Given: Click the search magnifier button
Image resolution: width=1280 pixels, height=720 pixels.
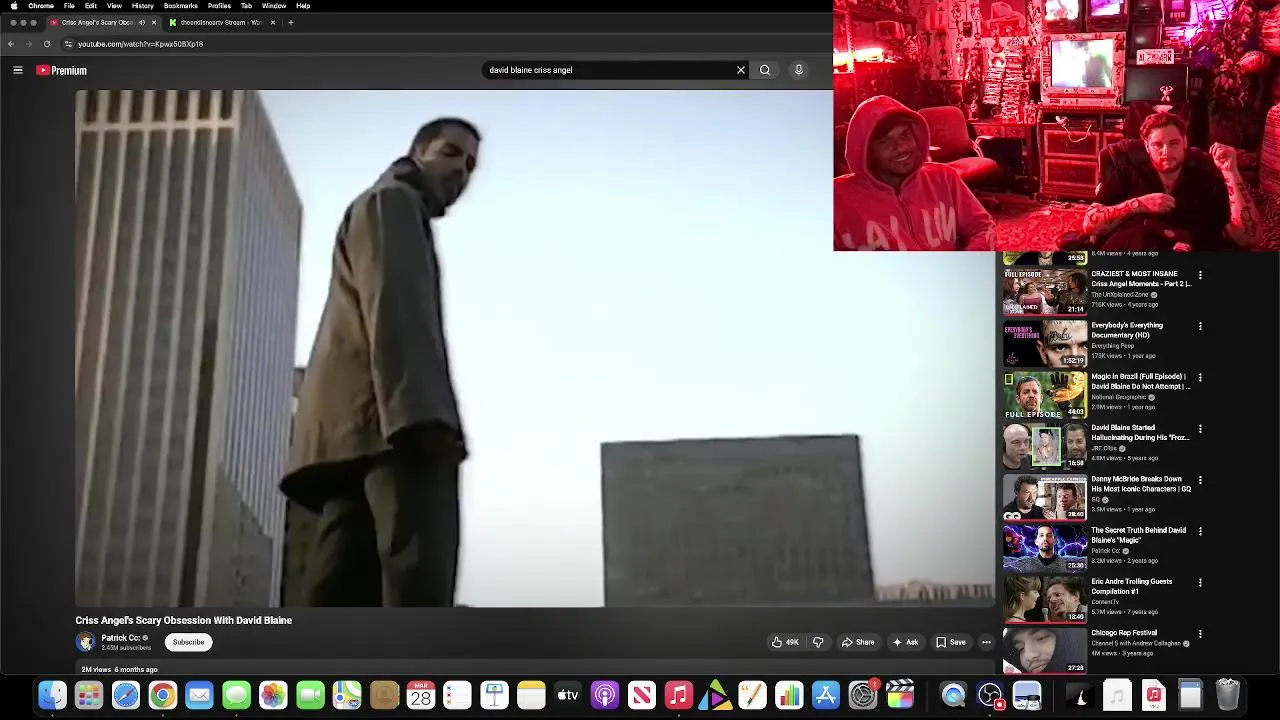Looking at the screenshot, I should point(765,70).
